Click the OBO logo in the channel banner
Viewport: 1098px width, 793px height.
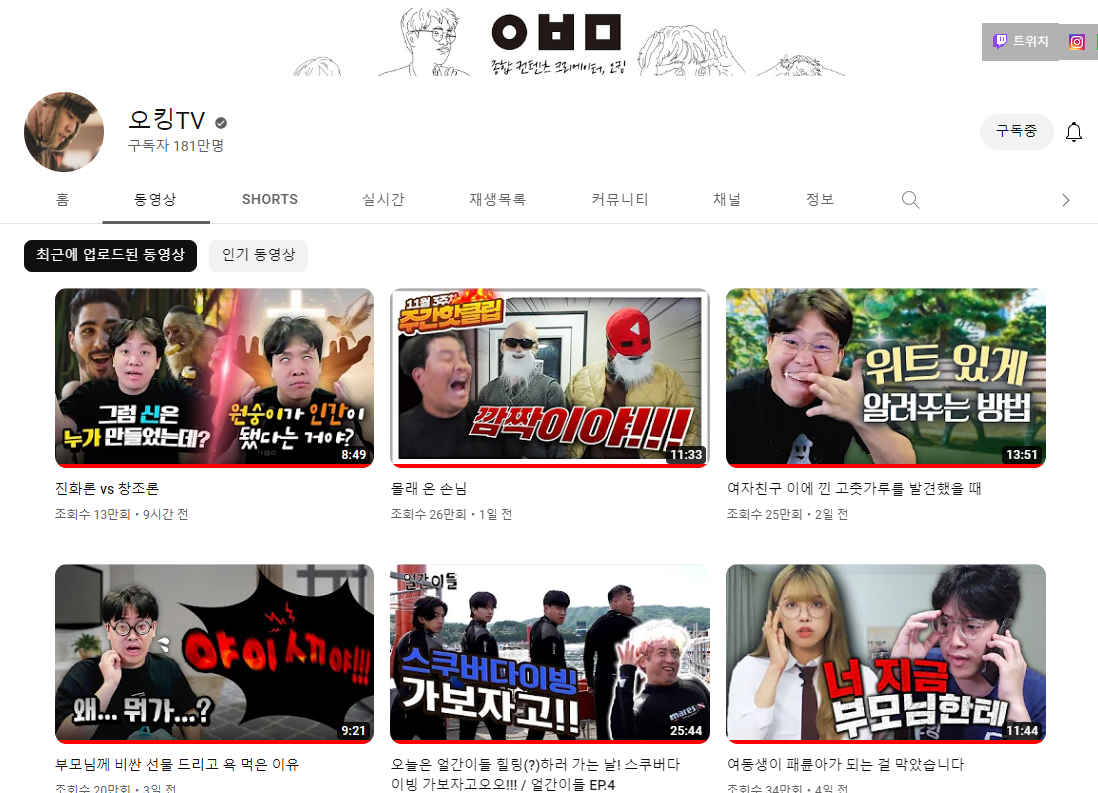point(557,32)
